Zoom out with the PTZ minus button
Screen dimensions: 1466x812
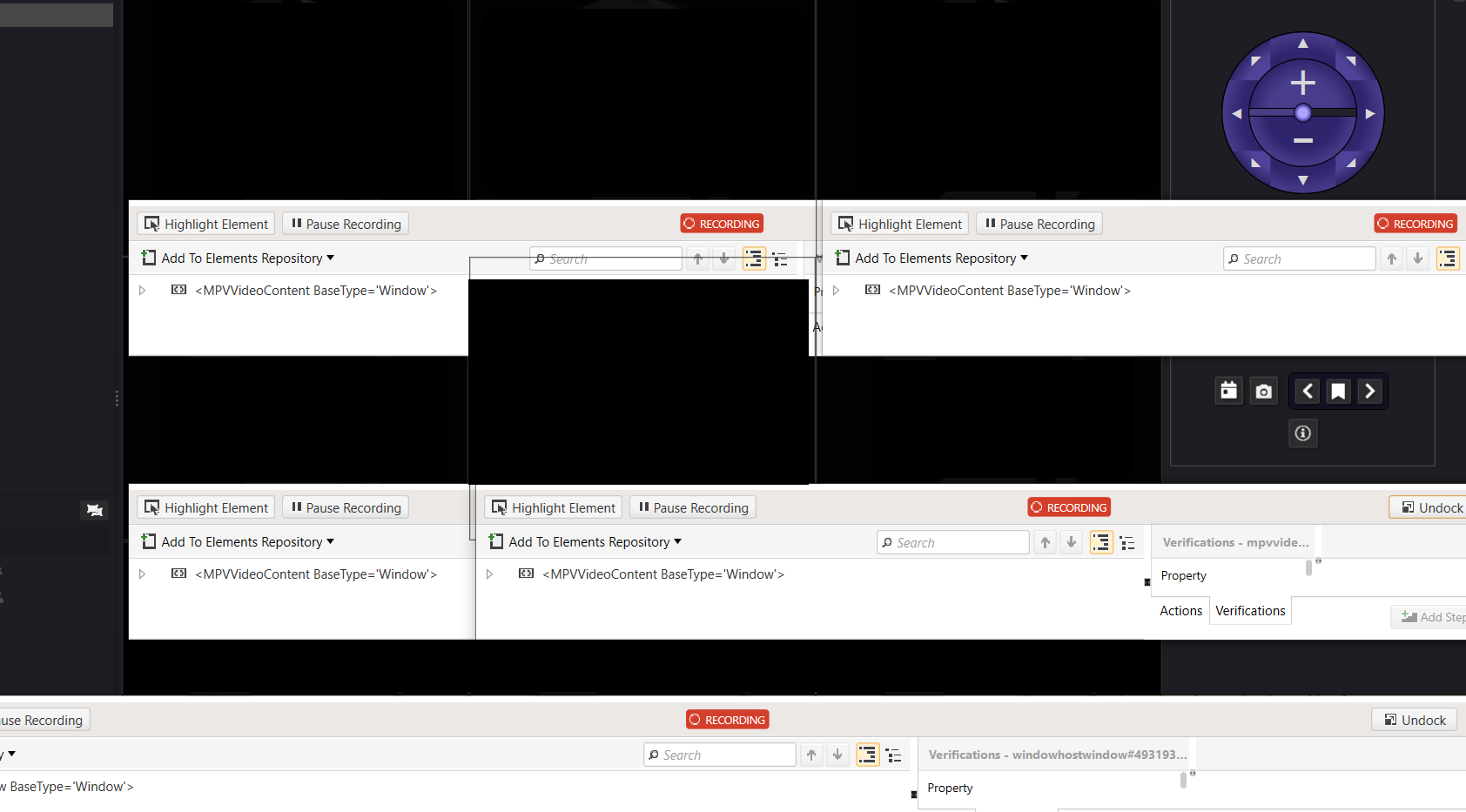pyautogui.click(x=1302, y=140)
